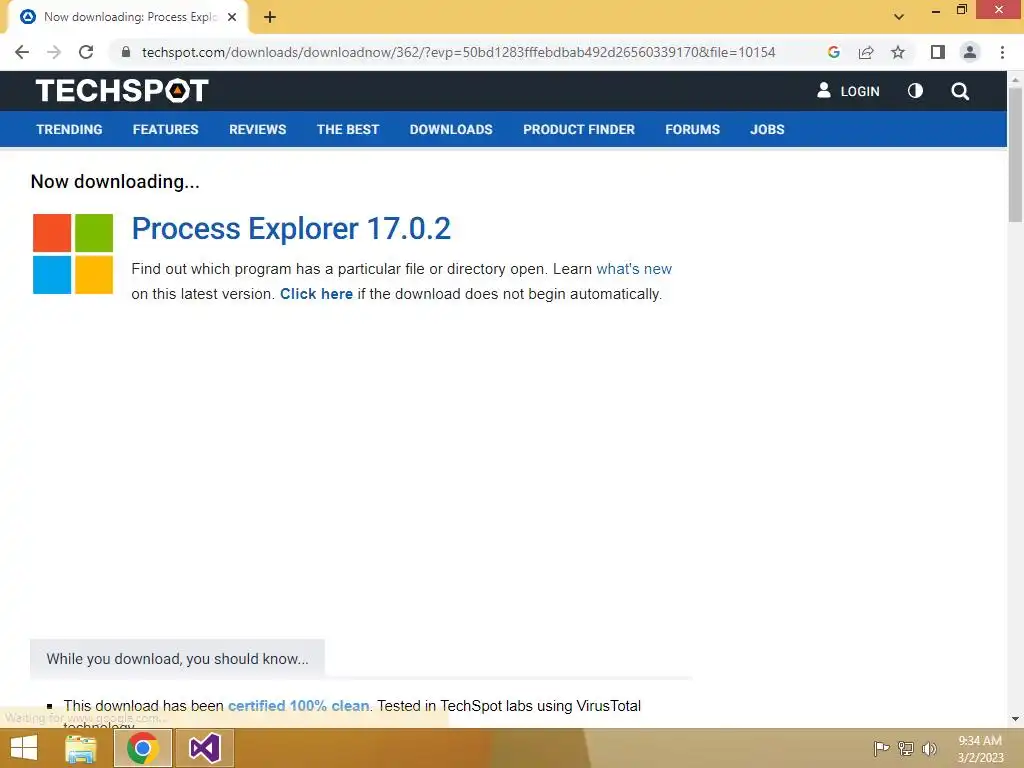
Task: Click the scrollbar down arrow
Action: 1015,719
